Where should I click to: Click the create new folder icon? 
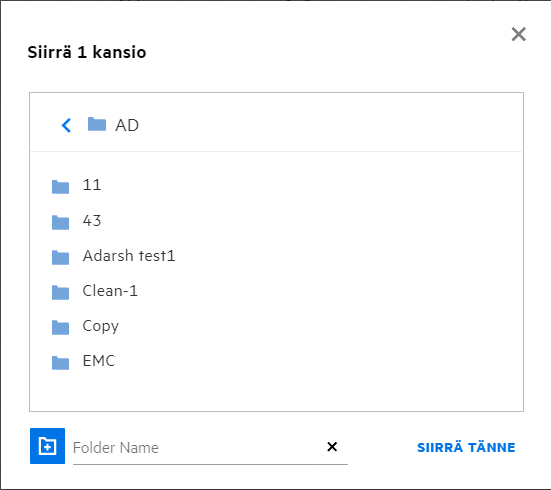(47, 446)
